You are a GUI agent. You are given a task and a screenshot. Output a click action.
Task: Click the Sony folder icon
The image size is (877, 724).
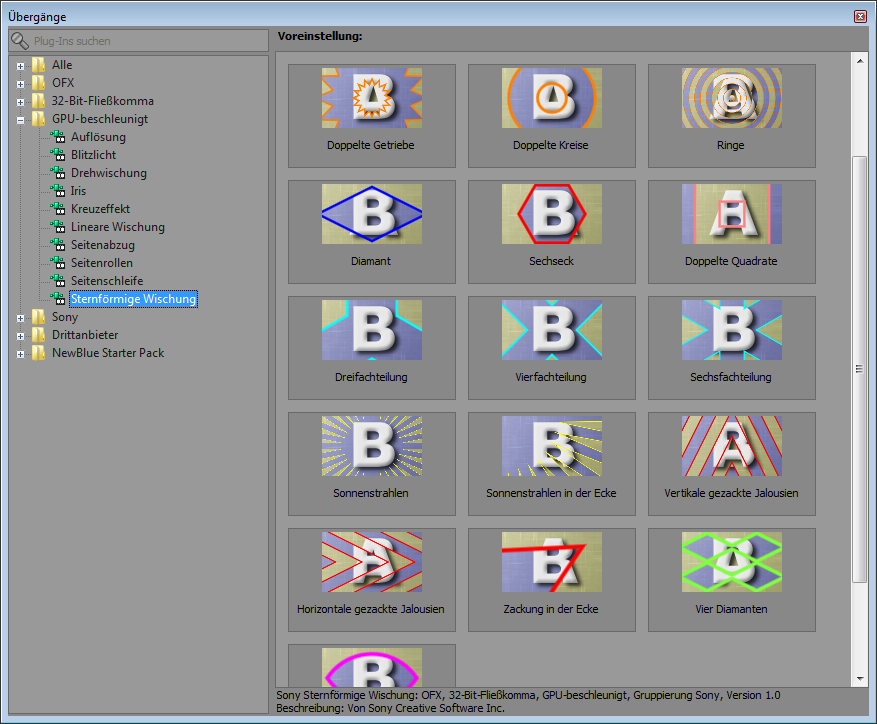point(39,317)
